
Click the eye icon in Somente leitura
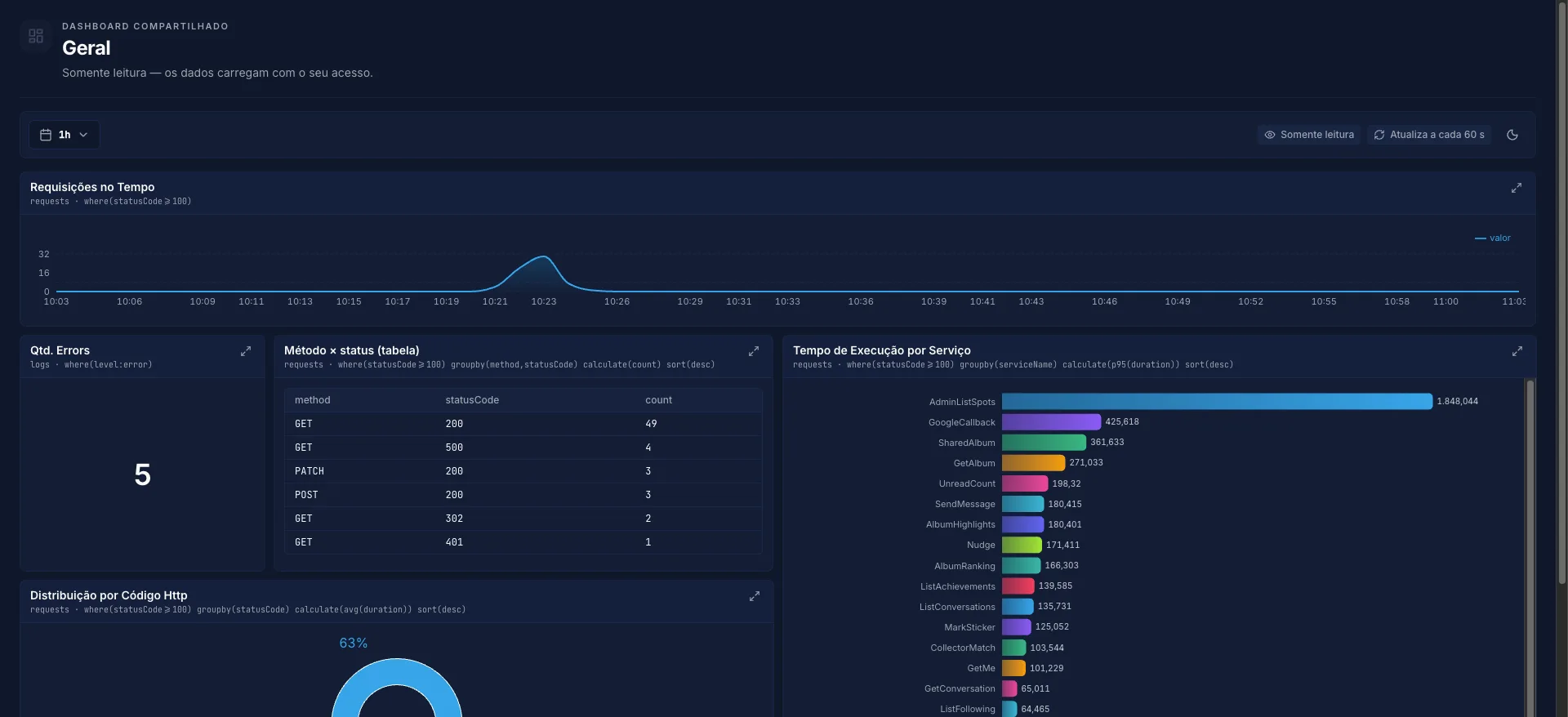[1270, 135]
